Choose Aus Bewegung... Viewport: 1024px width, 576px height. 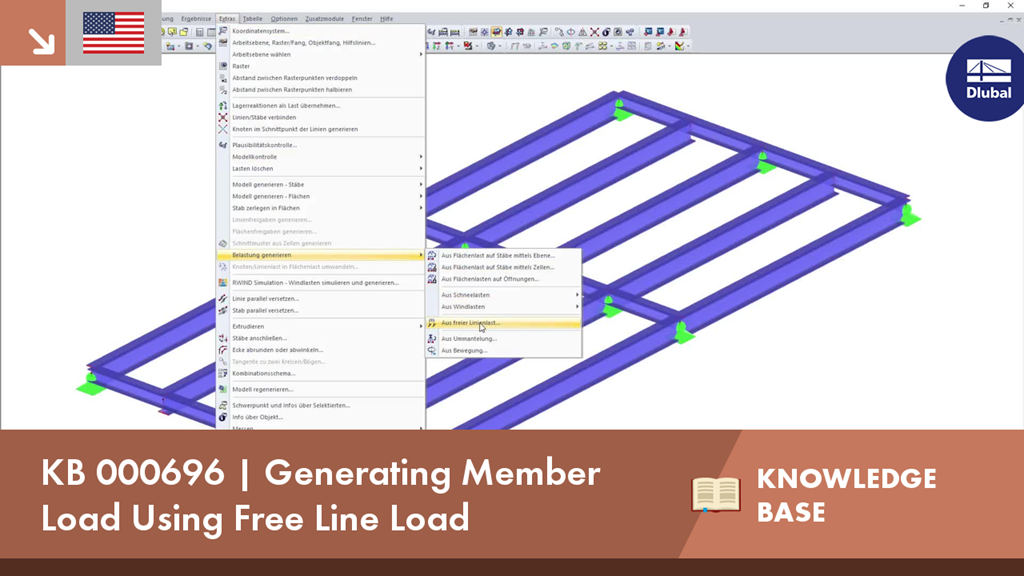pos(504,350)
